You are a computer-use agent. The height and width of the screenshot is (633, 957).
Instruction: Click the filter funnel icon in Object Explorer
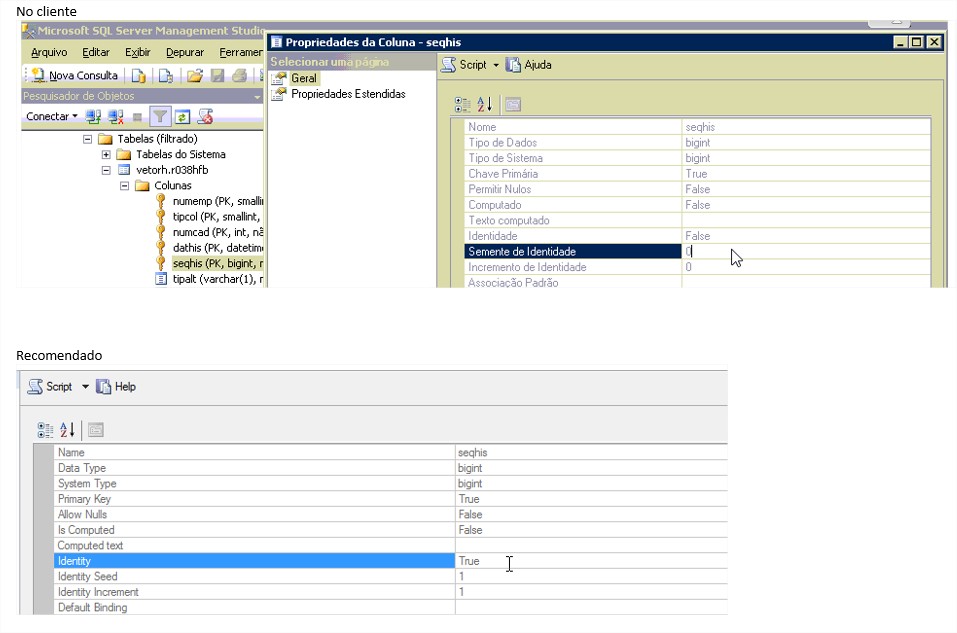(160, 116)
